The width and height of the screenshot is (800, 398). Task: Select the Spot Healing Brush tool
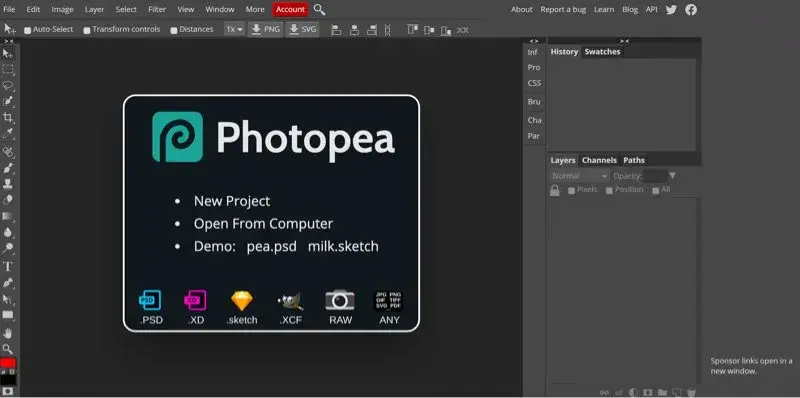click(8, 152)
